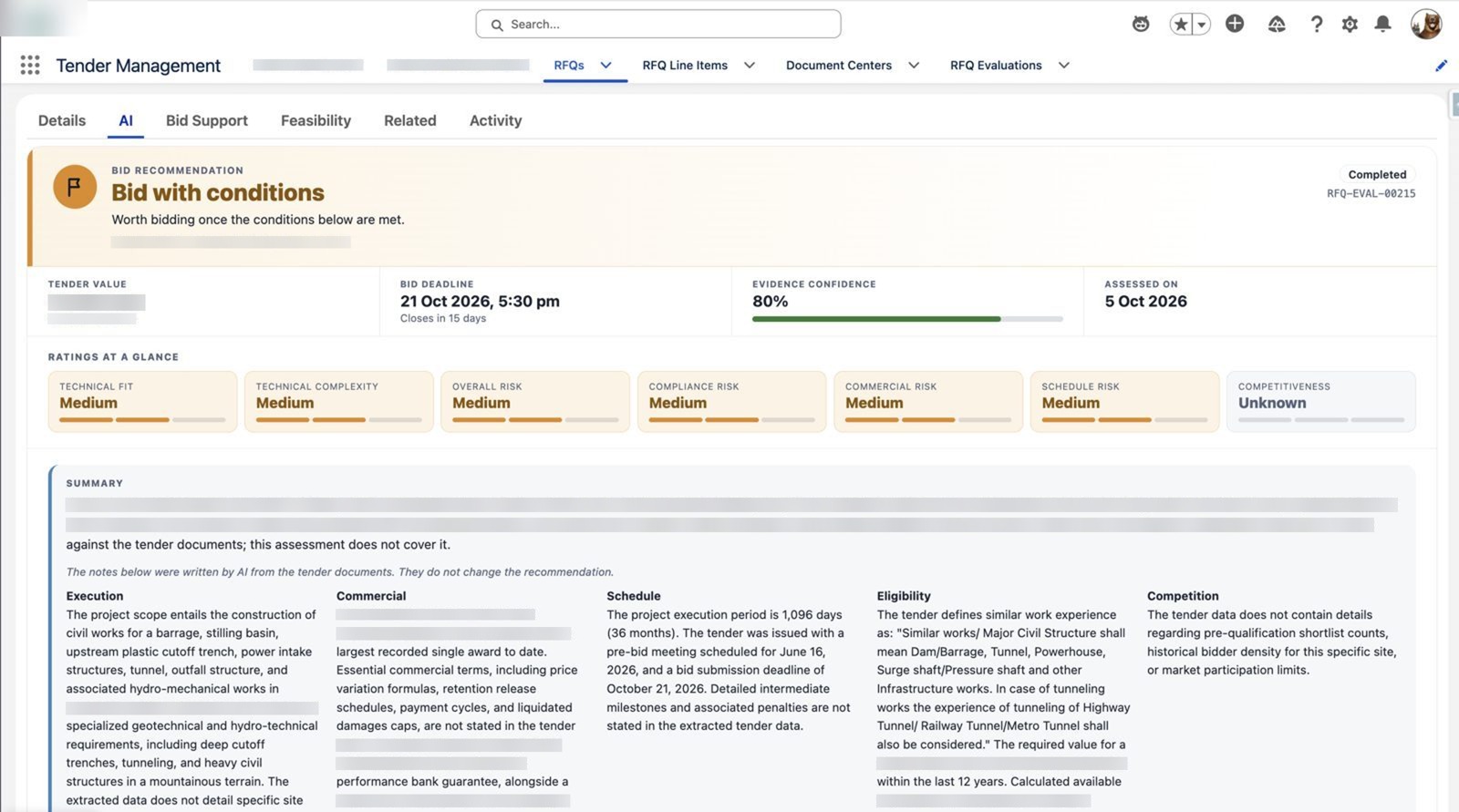Click inside the Search box

coord(658,24)
